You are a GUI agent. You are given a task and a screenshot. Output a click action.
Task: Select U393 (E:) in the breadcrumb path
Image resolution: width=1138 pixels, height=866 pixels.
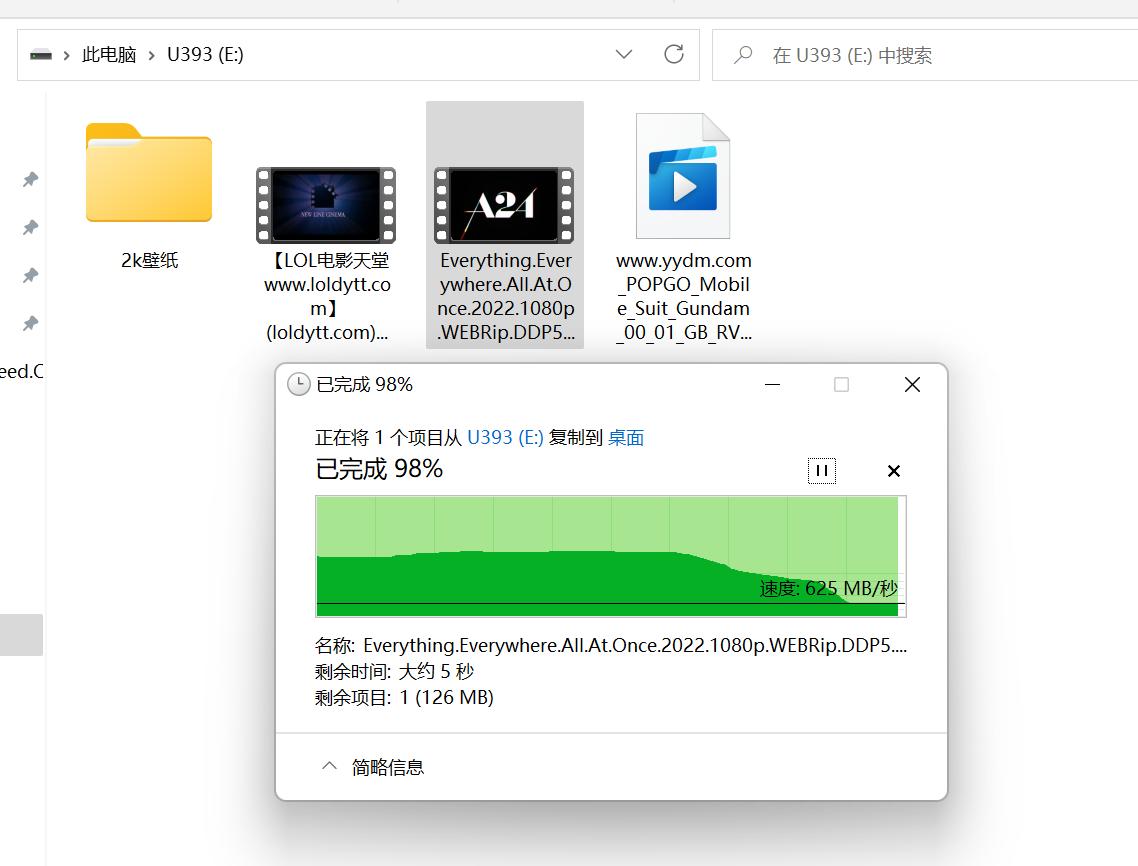click(203, 55)
